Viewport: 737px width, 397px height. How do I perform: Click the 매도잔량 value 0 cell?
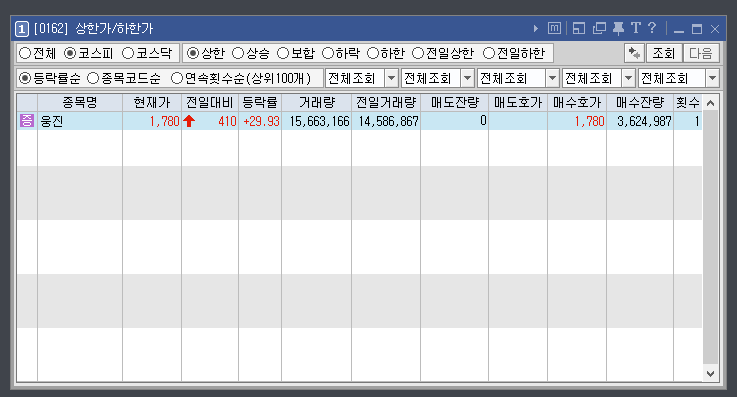pyautogui.click(x=455, y=121)
